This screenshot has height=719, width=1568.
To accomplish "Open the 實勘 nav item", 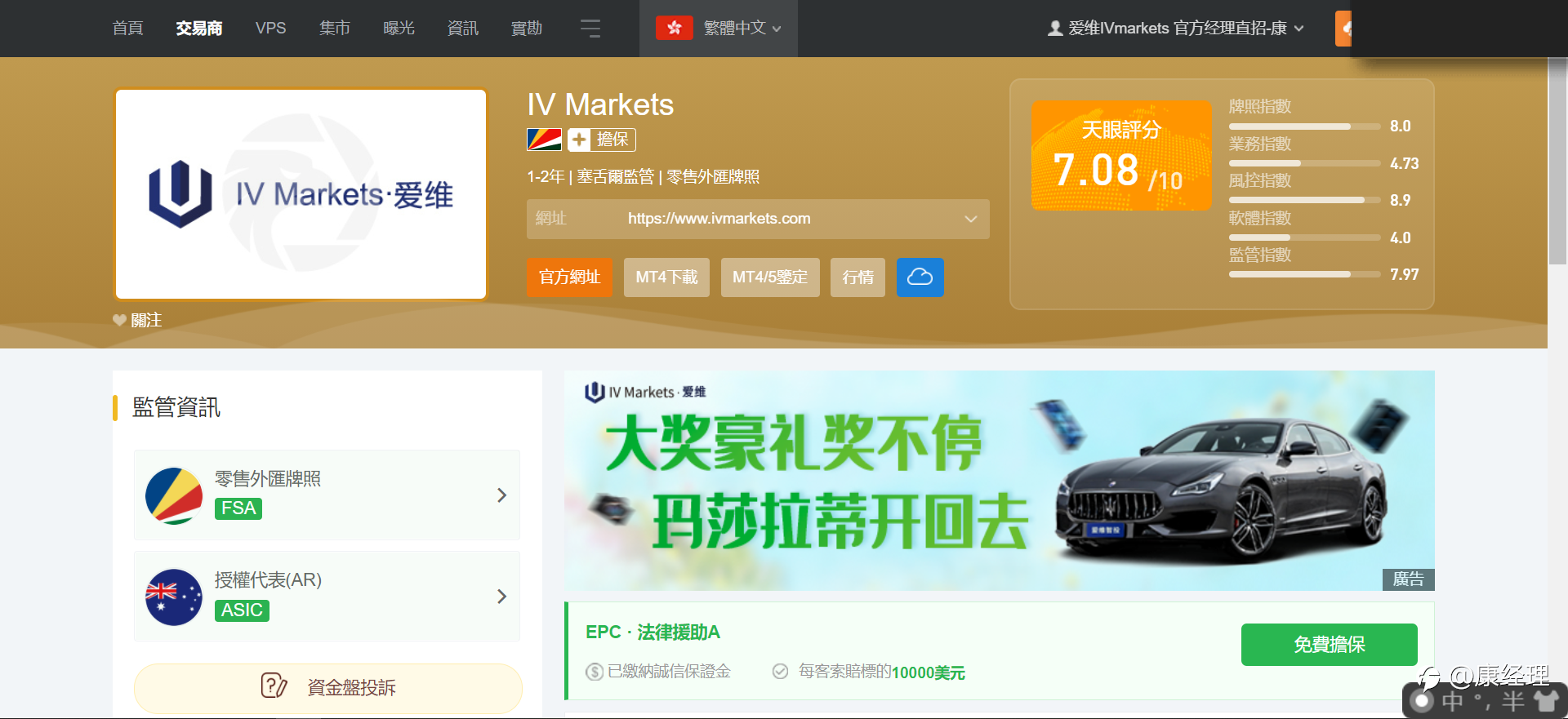I will (527, 29).
